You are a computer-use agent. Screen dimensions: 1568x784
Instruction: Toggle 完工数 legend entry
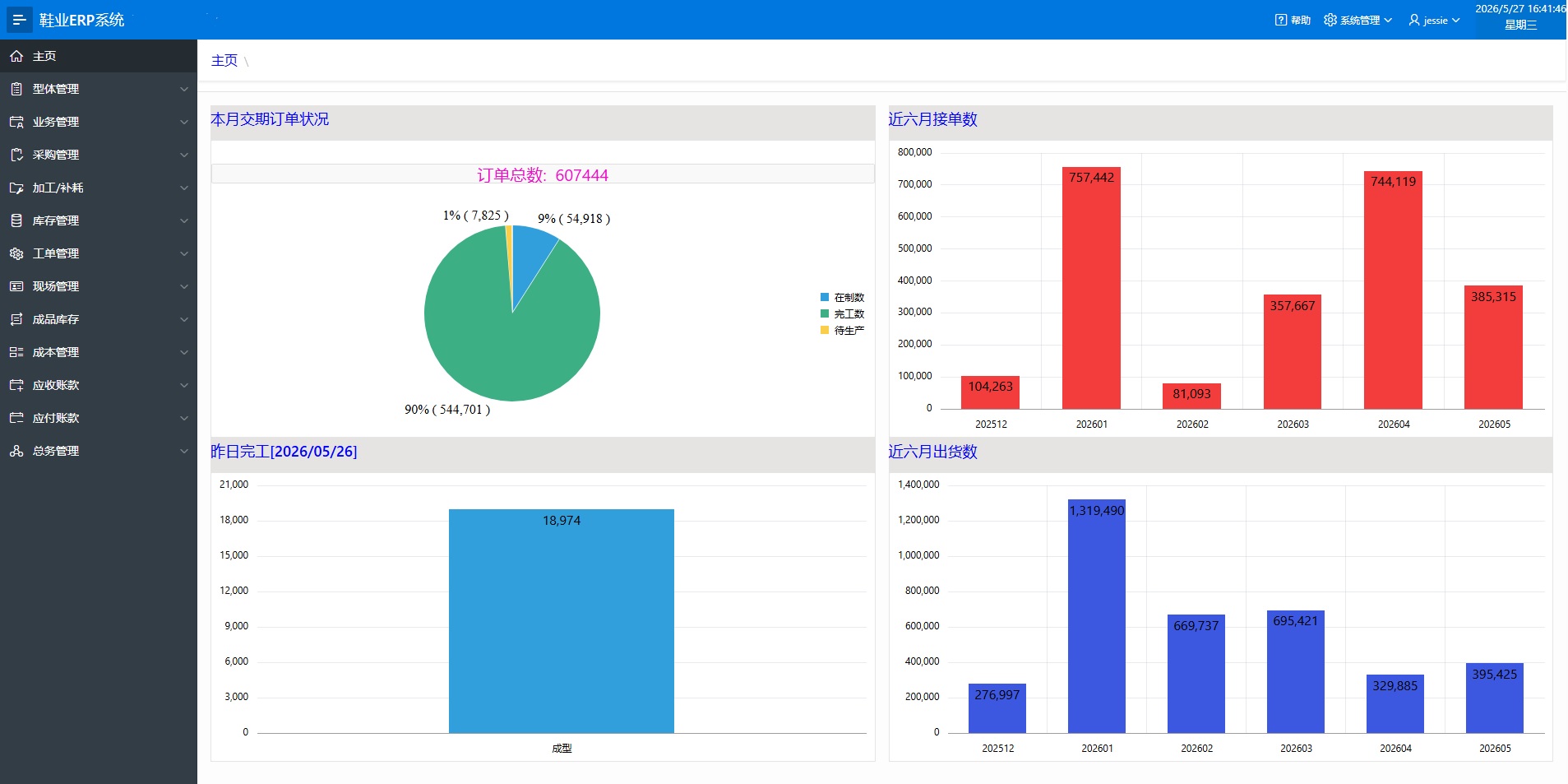pyautogui.click(x=842, y=314)
